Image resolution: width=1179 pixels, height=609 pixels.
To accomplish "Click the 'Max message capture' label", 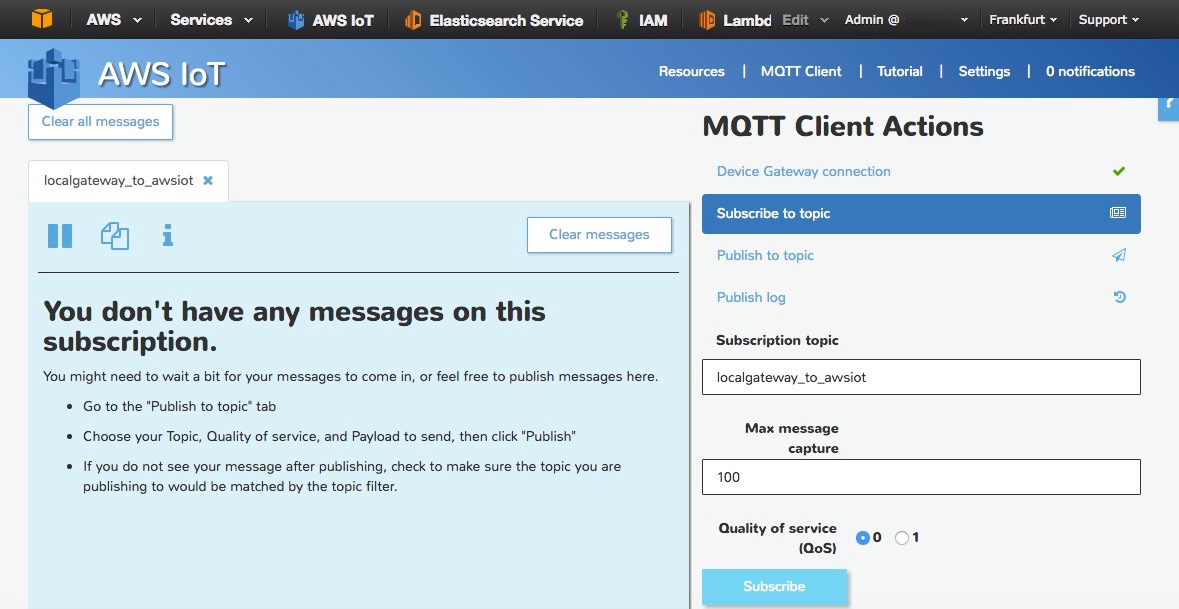I will point(792,438).
